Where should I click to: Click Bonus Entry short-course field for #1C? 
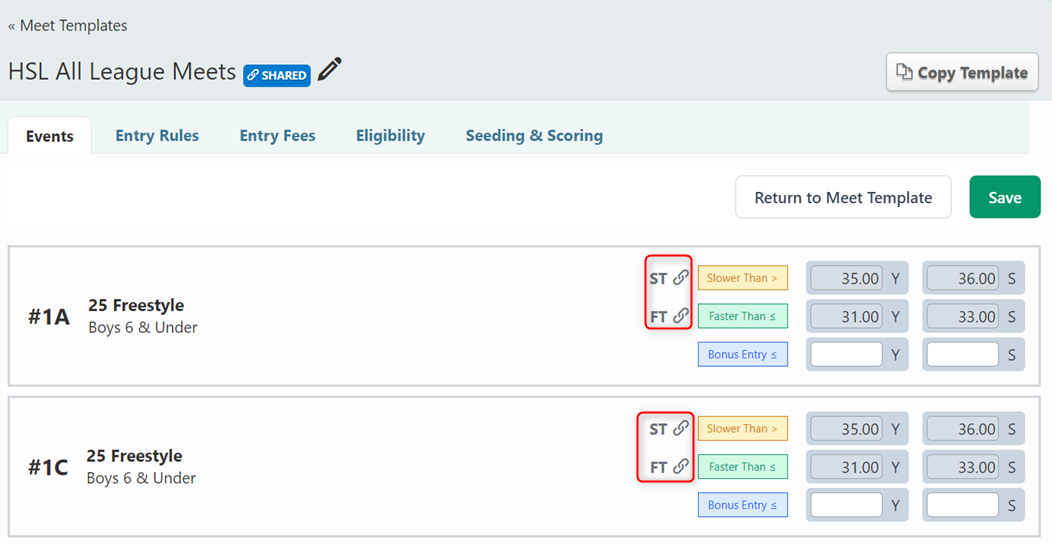pyautogui.click(x=962, y=505)
